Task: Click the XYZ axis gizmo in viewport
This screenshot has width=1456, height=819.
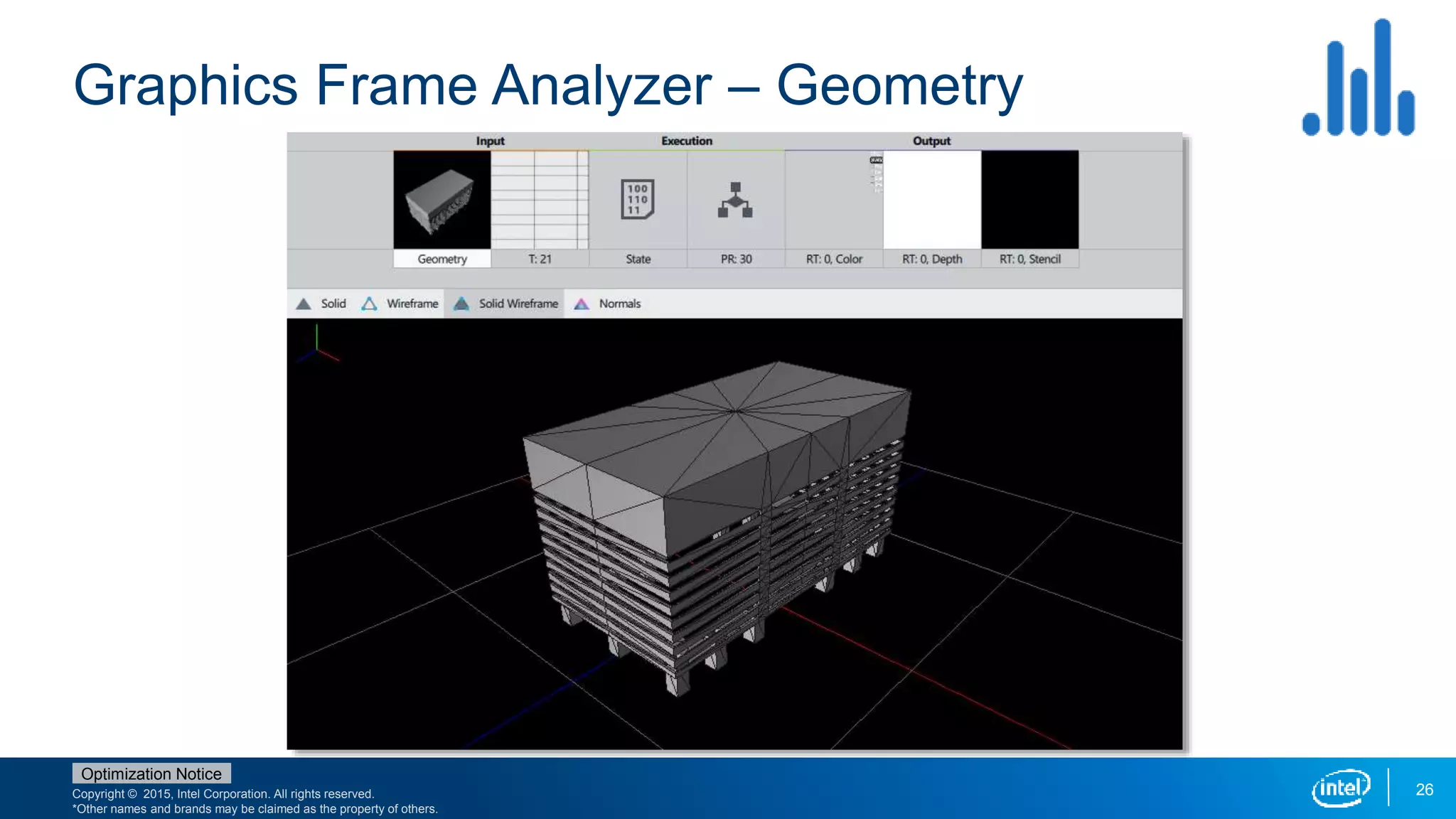Action: 317,343
